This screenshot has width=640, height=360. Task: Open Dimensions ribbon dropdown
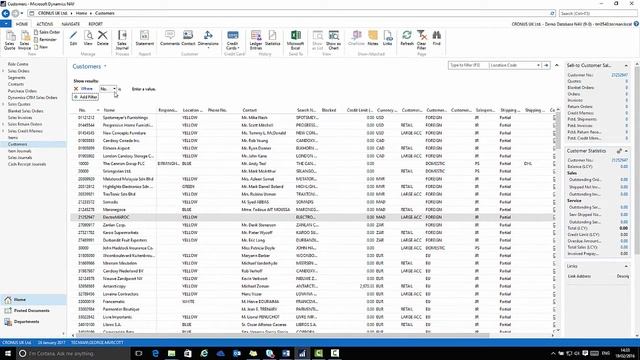[208, 40]
